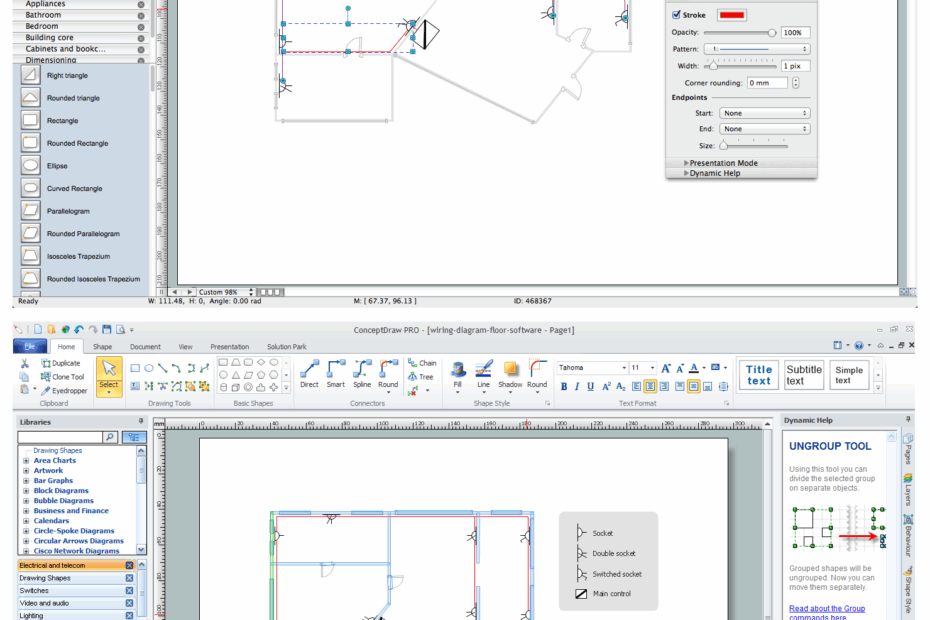
Task: Open the Read about the Group commands link
Action: point(827,608)
